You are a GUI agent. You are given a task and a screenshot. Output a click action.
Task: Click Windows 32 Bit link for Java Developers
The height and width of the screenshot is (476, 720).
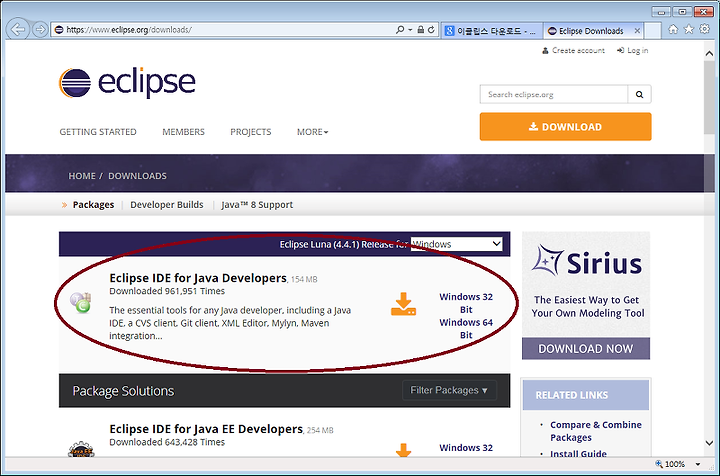pos(466,303)
